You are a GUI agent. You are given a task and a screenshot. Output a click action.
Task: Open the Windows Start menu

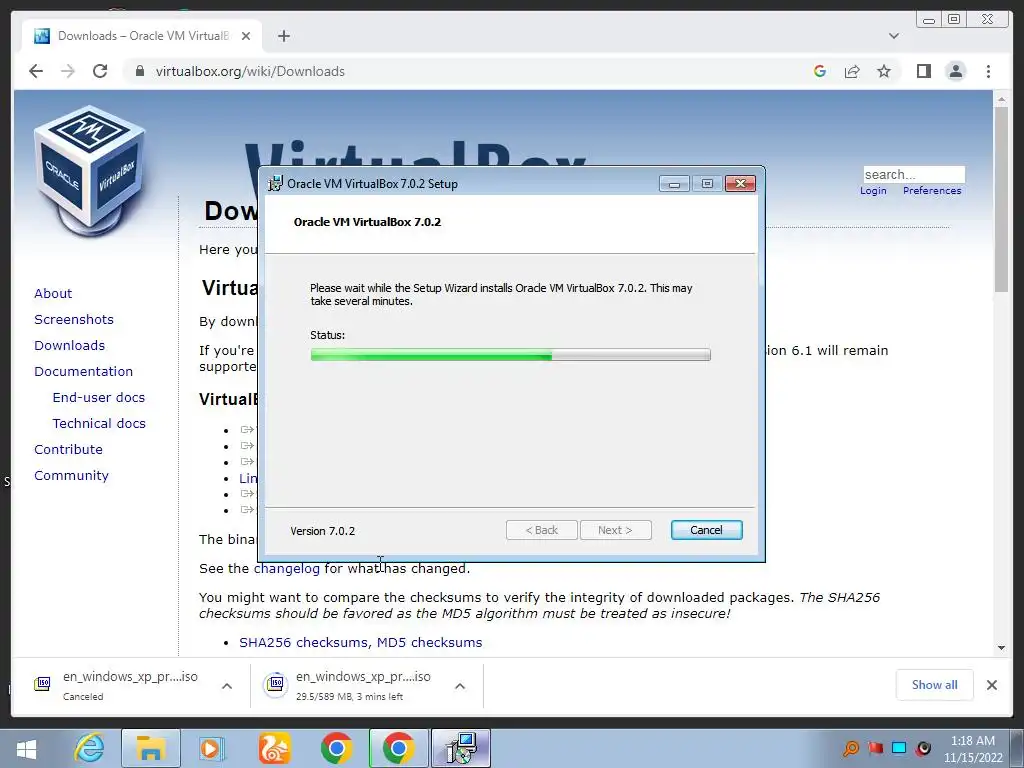[26, 748]
